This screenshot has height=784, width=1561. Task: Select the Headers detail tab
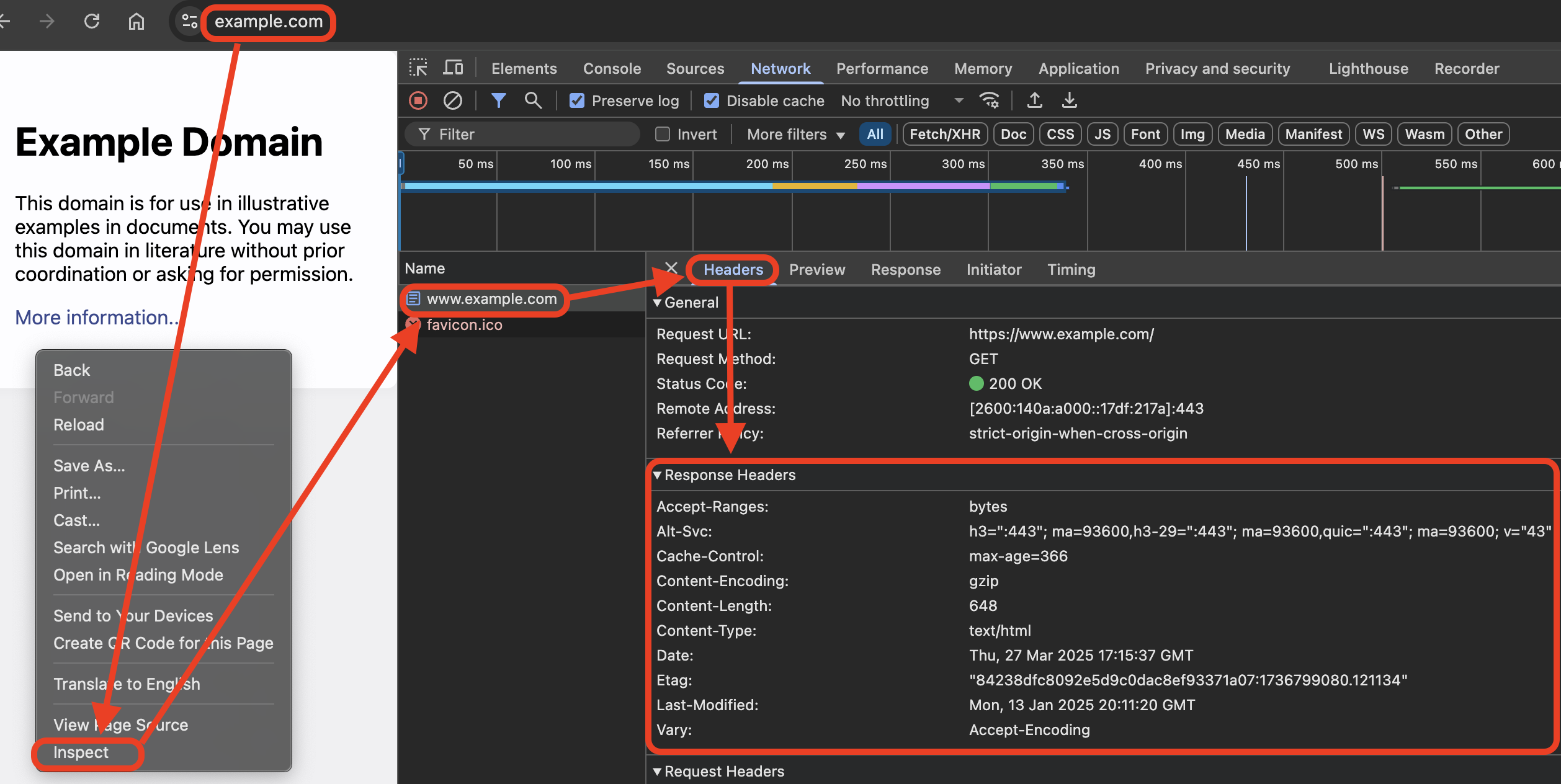pos(733,269)
